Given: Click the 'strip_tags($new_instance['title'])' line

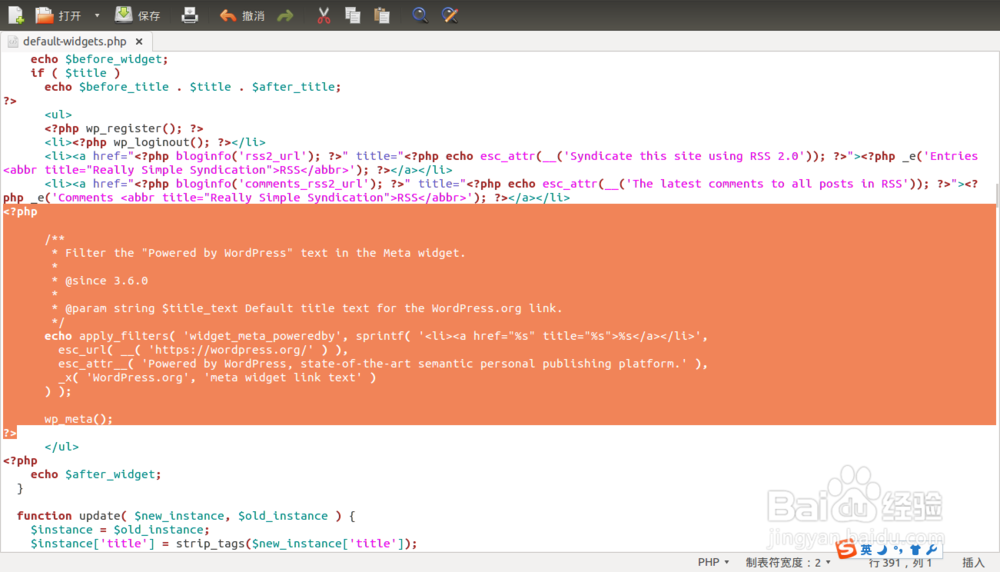Looking at the screenshot, I should click(x=224, y=544).
